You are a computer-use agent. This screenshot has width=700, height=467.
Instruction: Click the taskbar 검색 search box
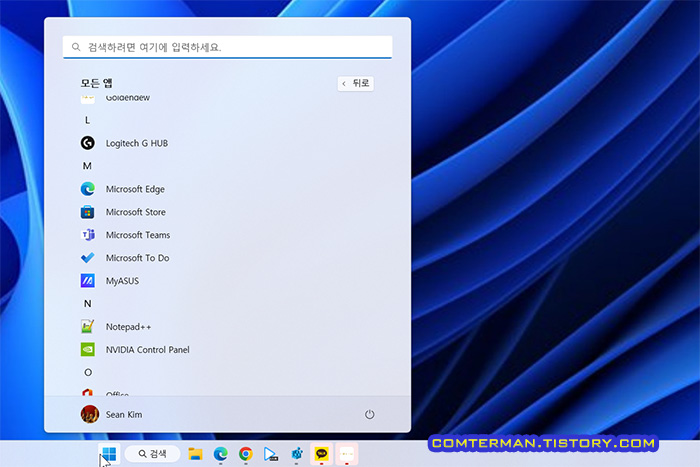pyautogui.click(x=153, y=454)
